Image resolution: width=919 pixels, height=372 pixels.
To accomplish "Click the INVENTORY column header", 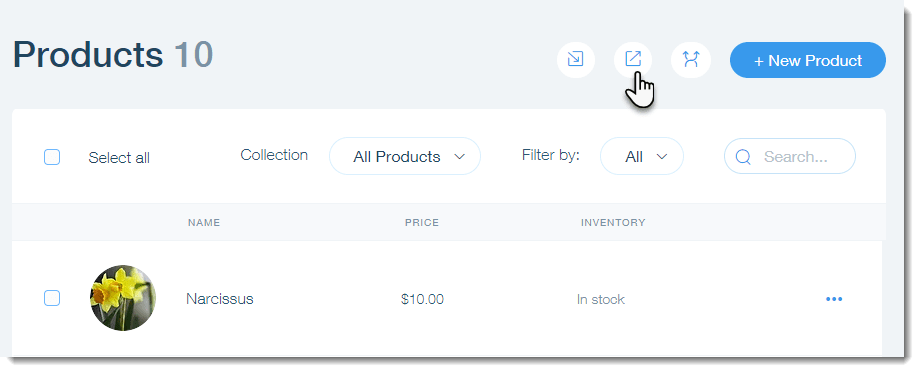I will pos(613,223).
